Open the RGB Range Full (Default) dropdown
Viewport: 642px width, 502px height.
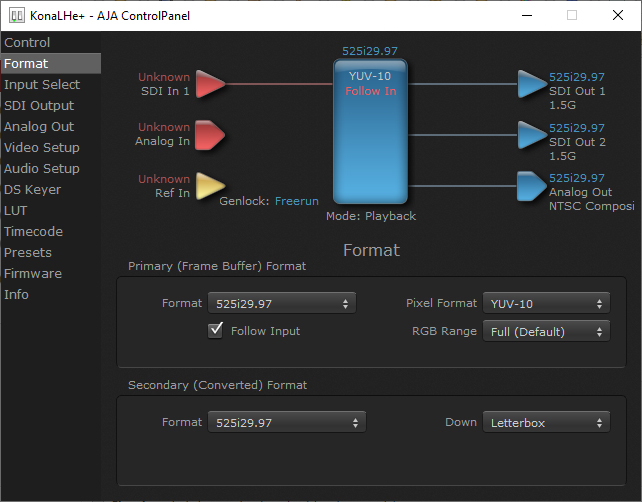pos(547,331)
